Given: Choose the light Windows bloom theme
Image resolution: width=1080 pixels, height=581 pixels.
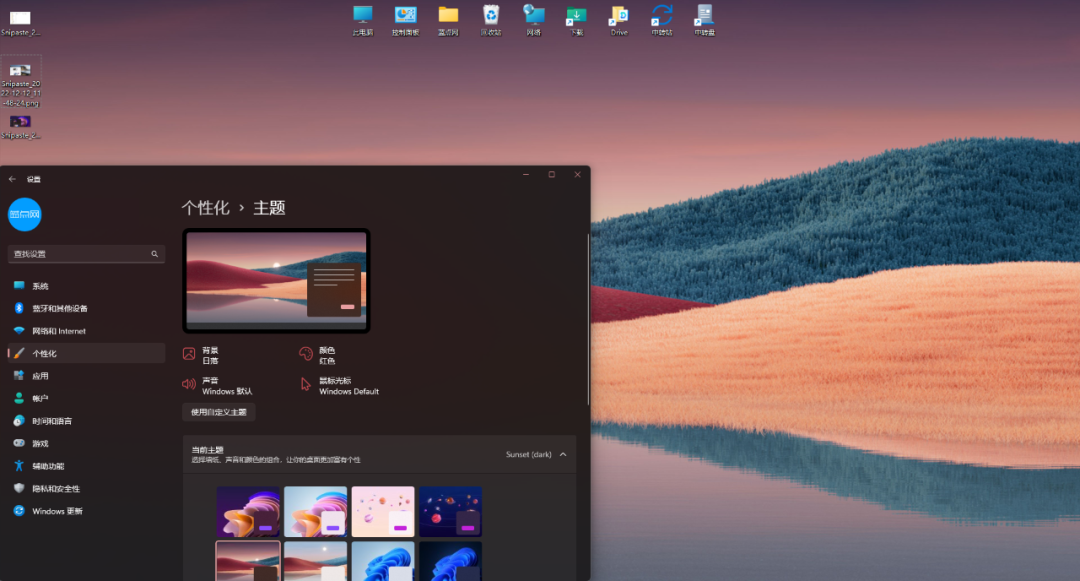Looking at the screenshot, I should 315,511.
